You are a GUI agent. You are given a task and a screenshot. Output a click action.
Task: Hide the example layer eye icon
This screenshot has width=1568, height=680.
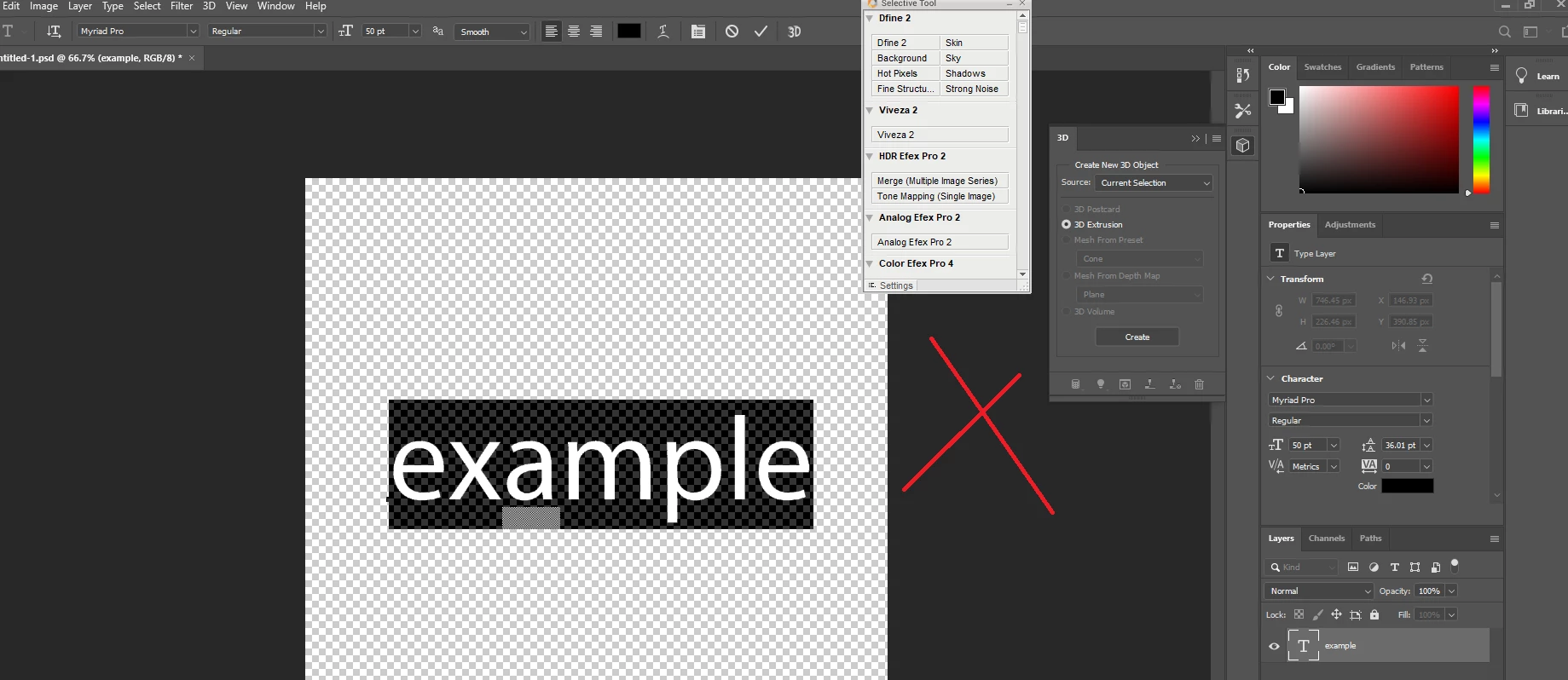coord(1274,646)
